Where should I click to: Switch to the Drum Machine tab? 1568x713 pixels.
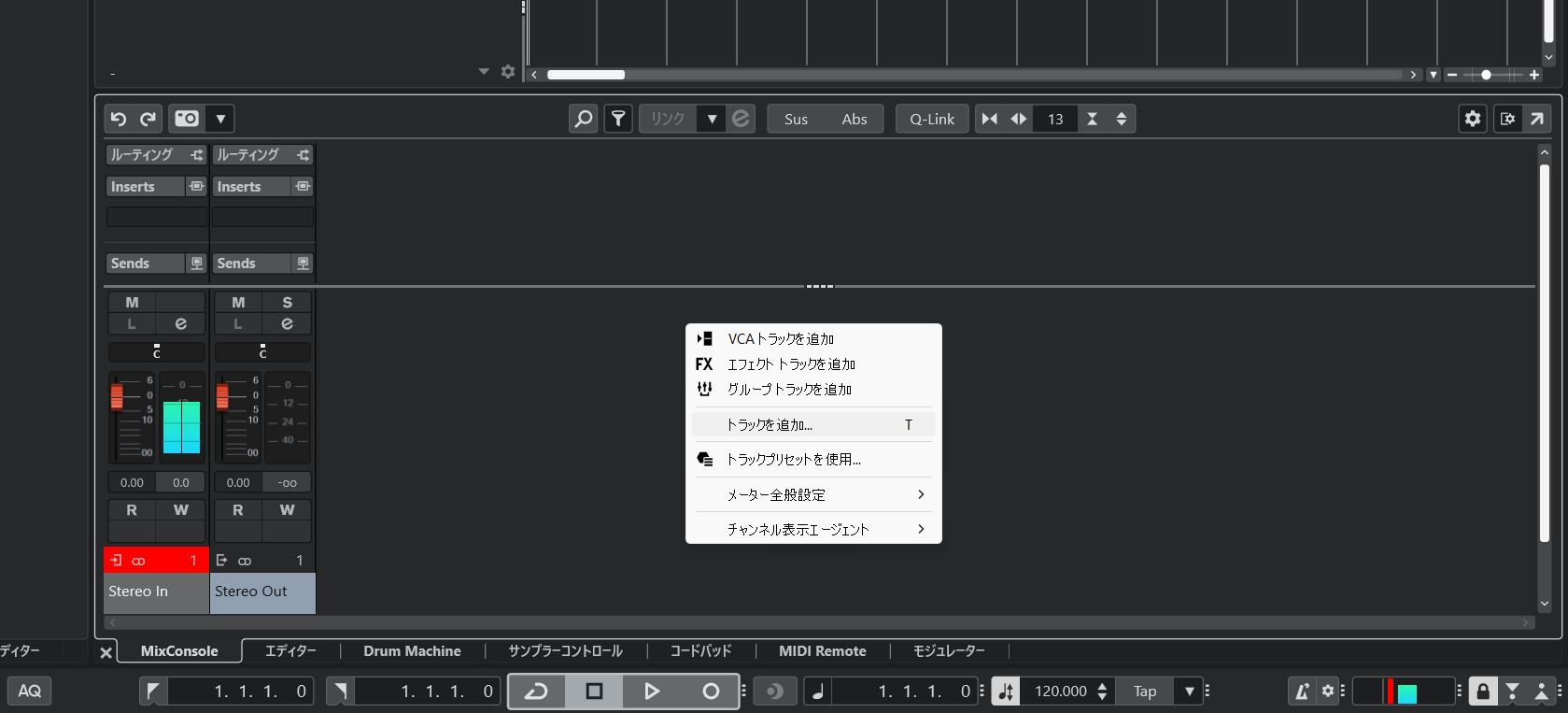[x=412, y=651]
